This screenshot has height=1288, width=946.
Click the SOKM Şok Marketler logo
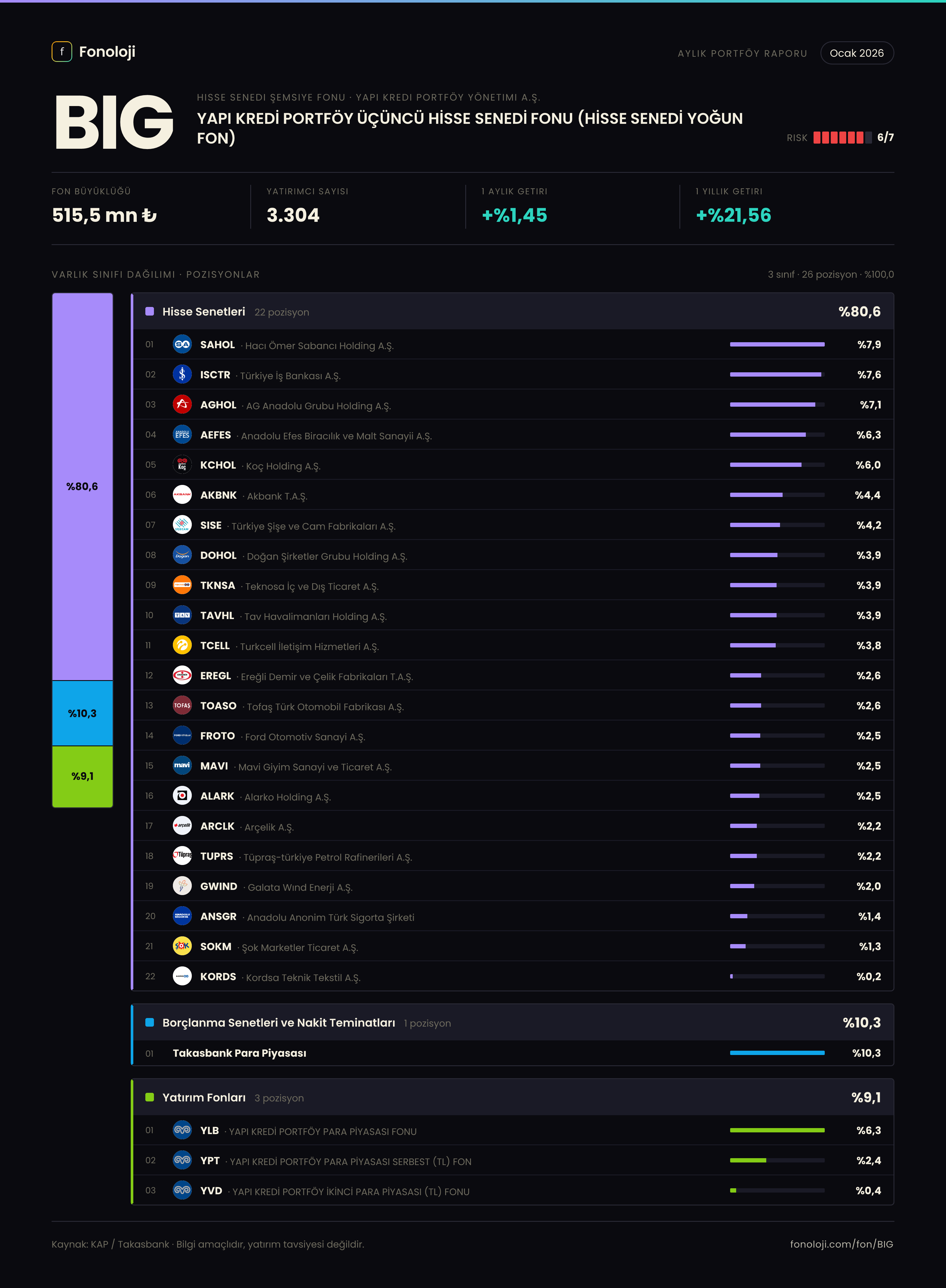point(182,946)
